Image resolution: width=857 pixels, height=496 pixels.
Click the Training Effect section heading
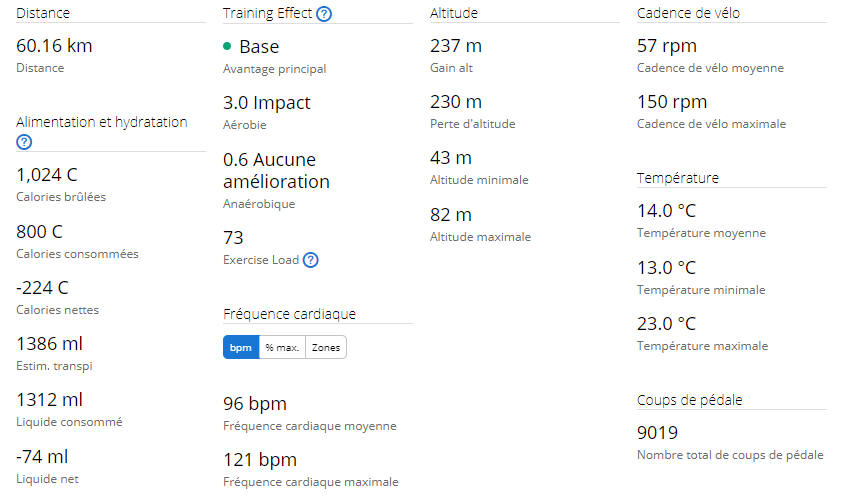[267, 13]
